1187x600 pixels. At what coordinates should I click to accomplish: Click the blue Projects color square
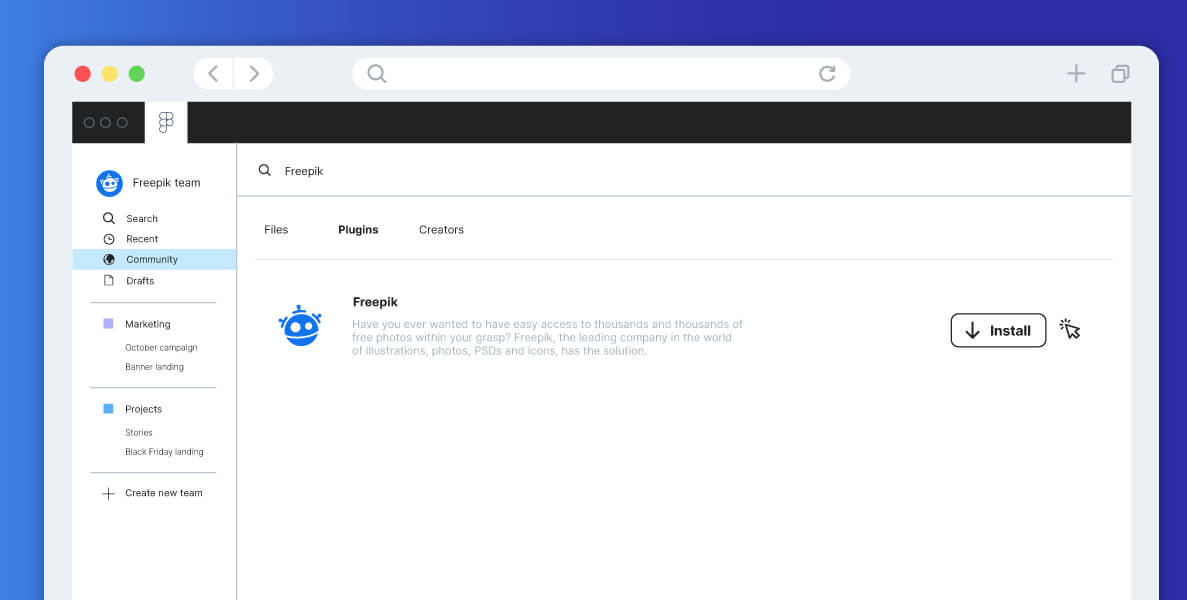(x=108, y=409)
